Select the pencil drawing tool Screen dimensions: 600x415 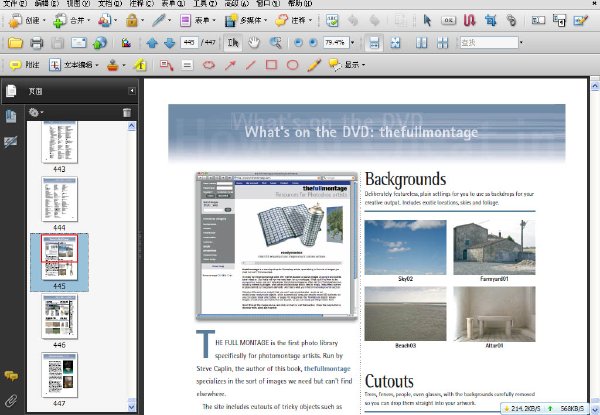[314, 65]
